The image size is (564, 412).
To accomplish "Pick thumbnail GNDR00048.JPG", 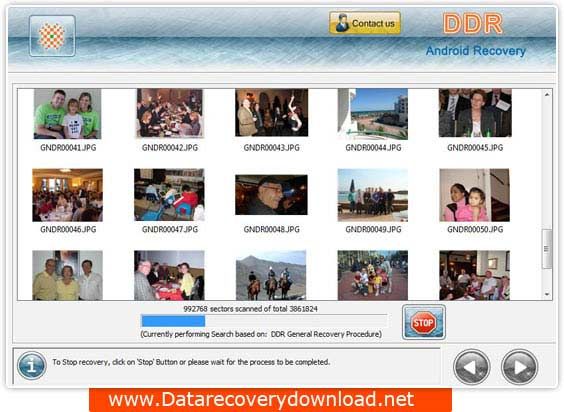I will [272, 195].
